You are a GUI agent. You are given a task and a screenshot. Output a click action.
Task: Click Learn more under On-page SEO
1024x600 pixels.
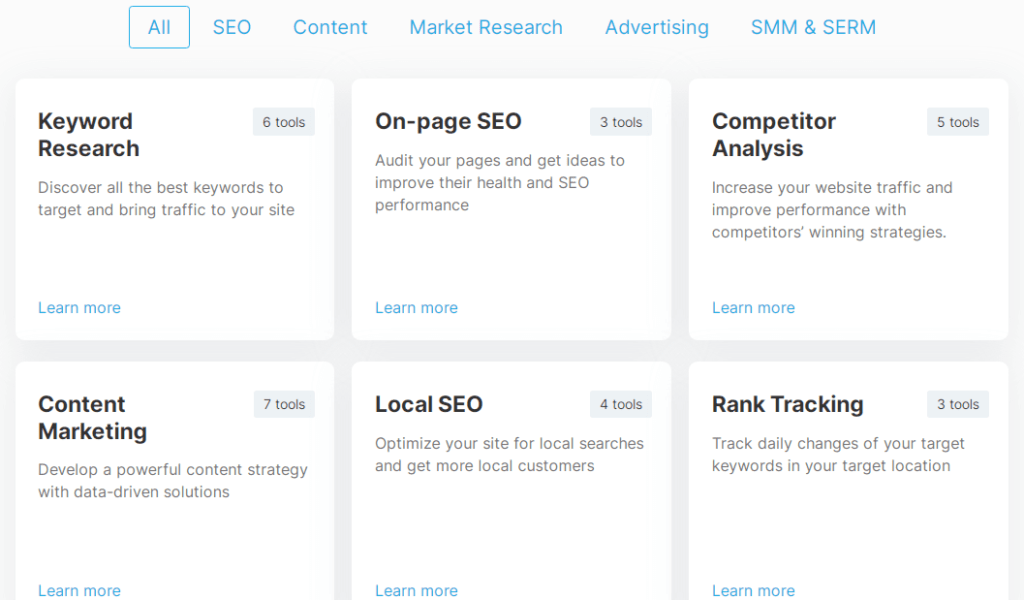pyautogui.click(x=416, y=307)
